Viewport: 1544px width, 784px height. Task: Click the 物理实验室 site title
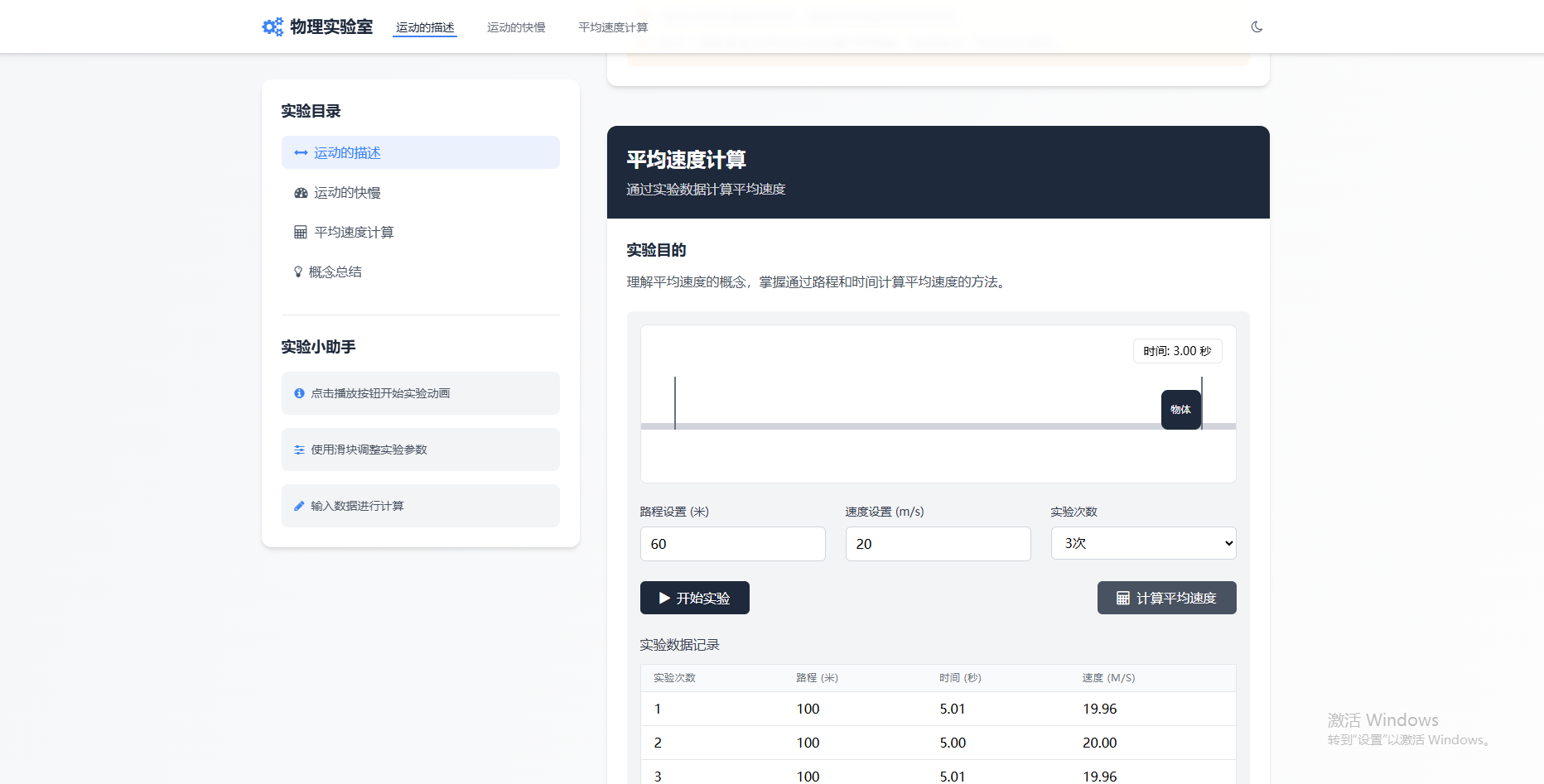pos(331,27)
